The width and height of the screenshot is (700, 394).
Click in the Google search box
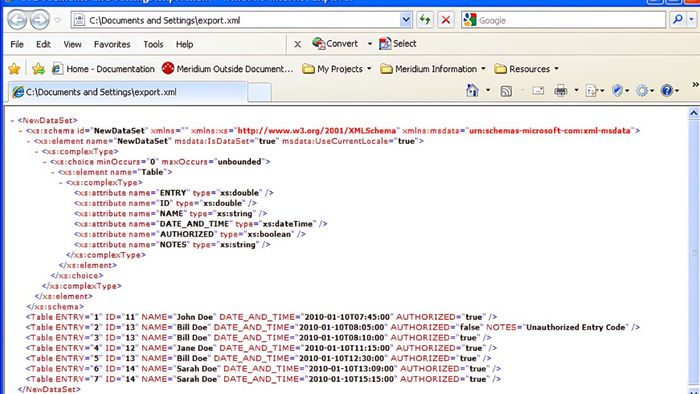point(571,20)
